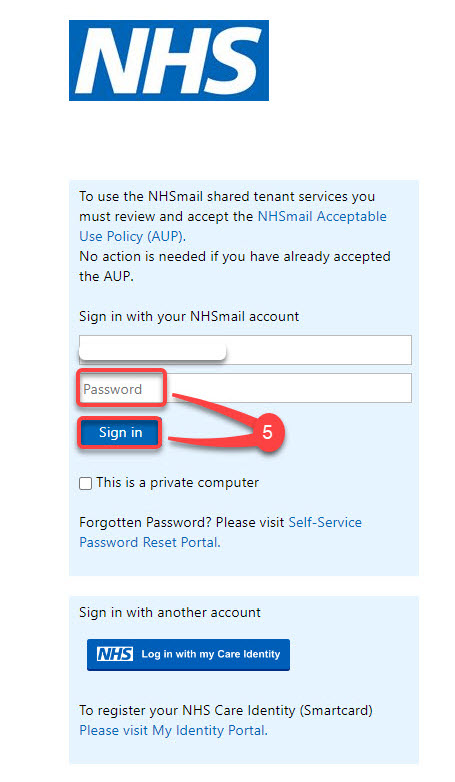Viewport: 455px width, 782px height.
Task: Click the Sign in button
Action: 120,432
